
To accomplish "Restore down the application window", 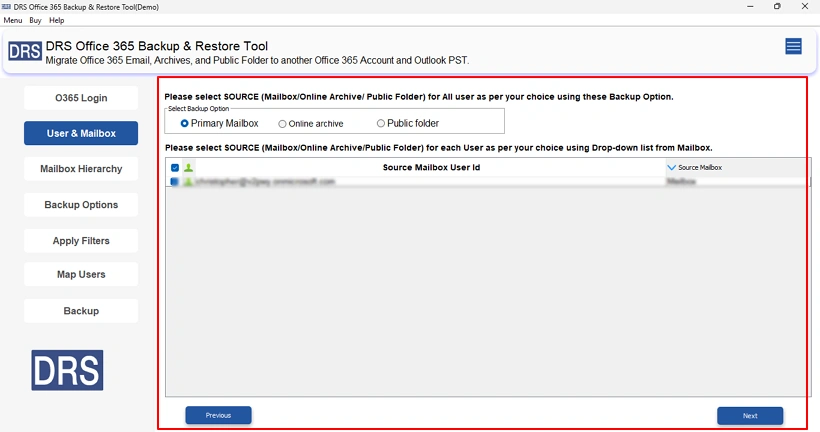I will click(777, 6).
